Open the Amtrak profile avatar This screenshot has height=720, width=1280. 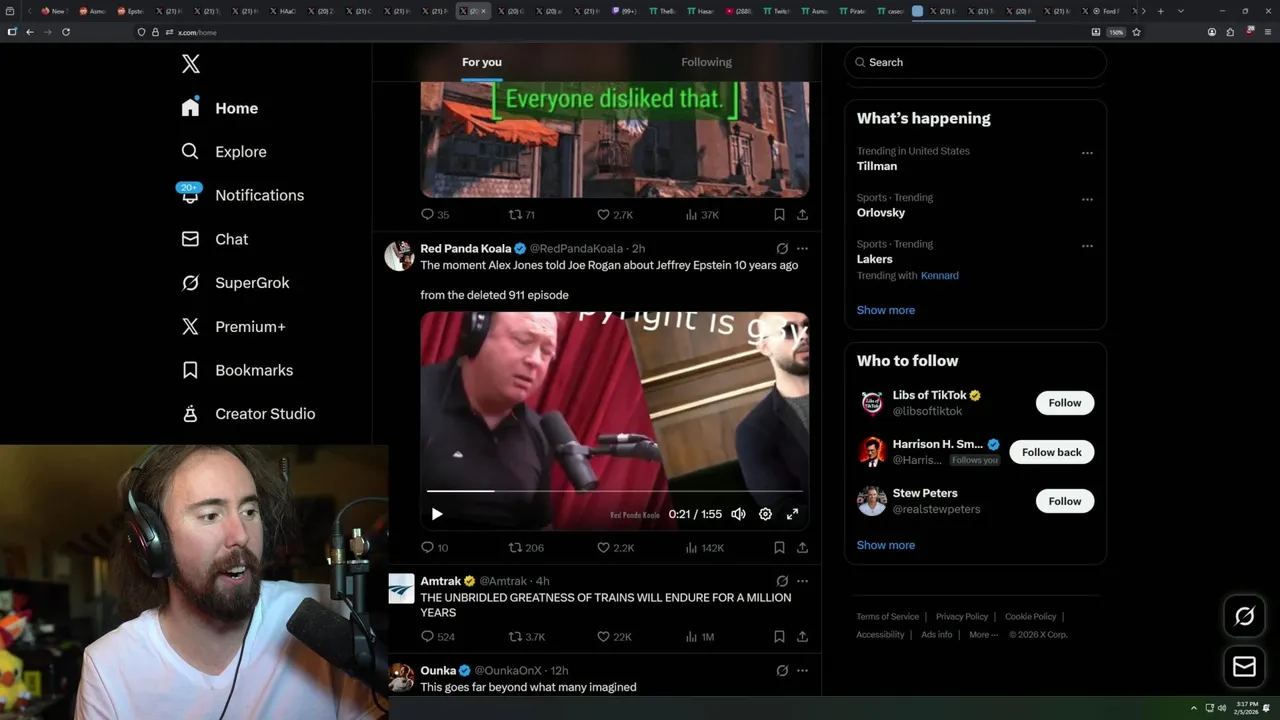coord(401,588)
